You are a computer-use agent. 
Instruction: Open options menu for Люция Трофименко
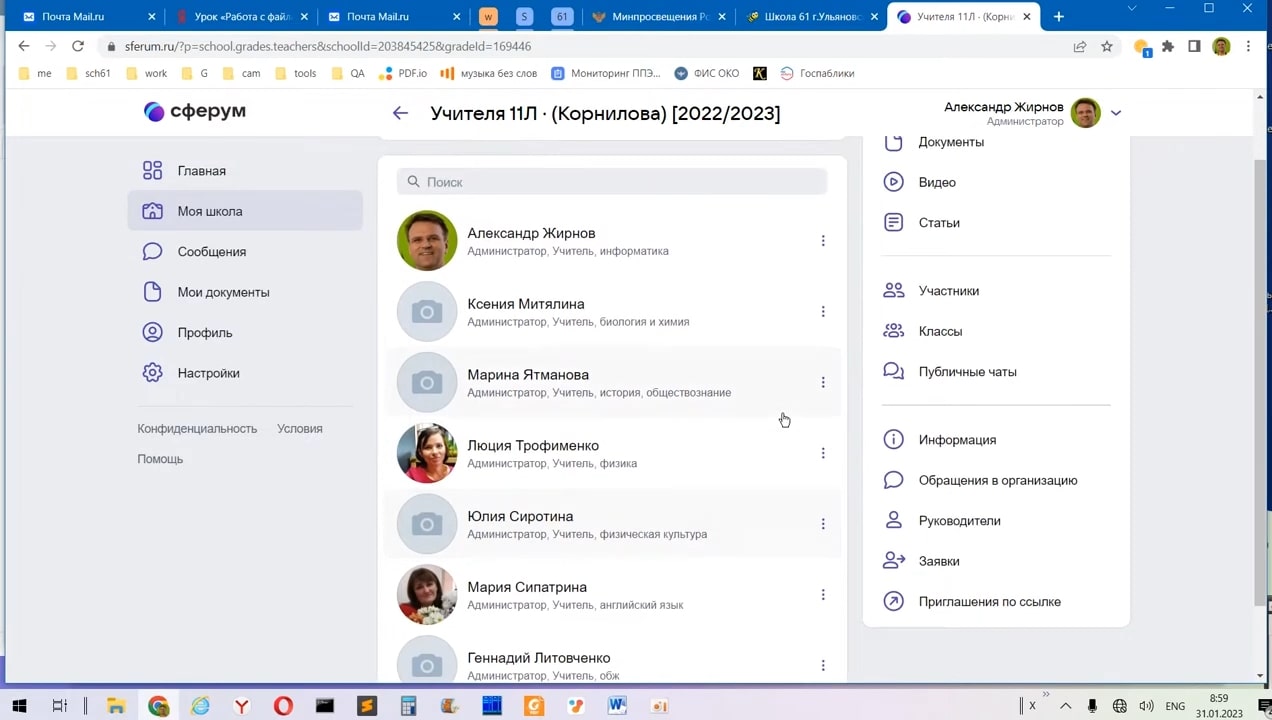click(823, 453)
